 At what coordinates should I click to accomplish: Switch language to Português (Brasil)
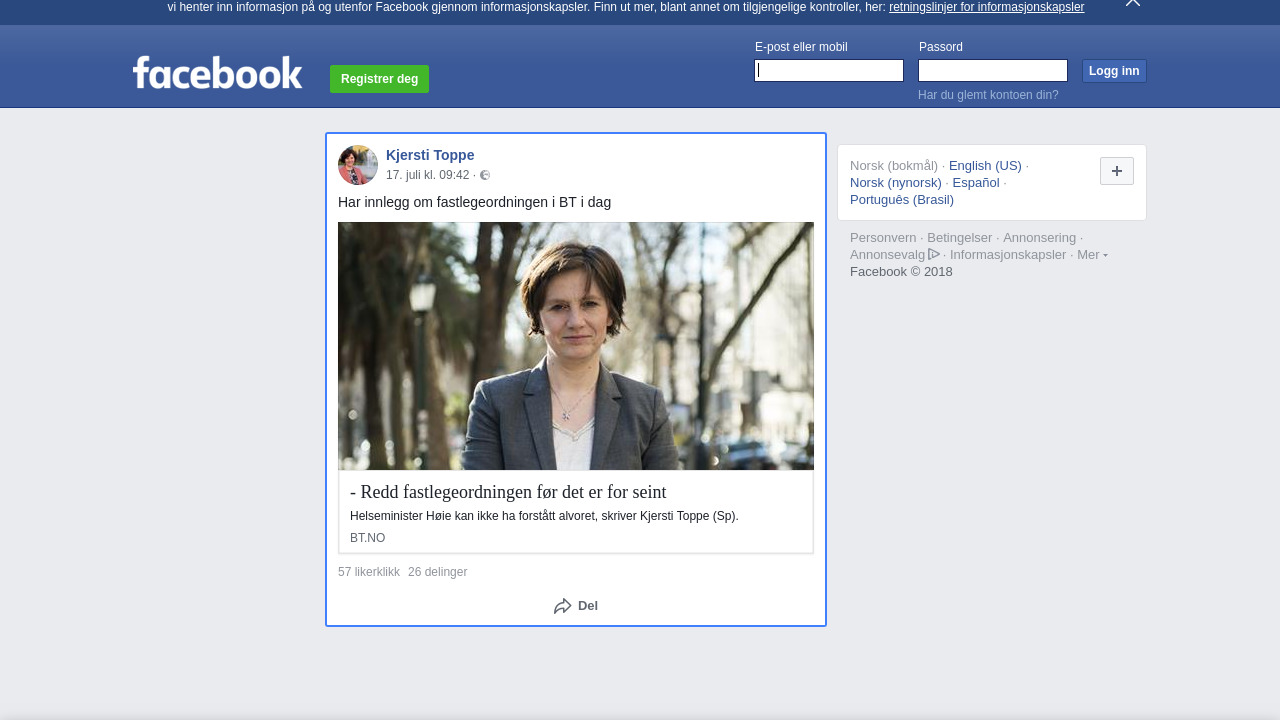click(902, 200)
